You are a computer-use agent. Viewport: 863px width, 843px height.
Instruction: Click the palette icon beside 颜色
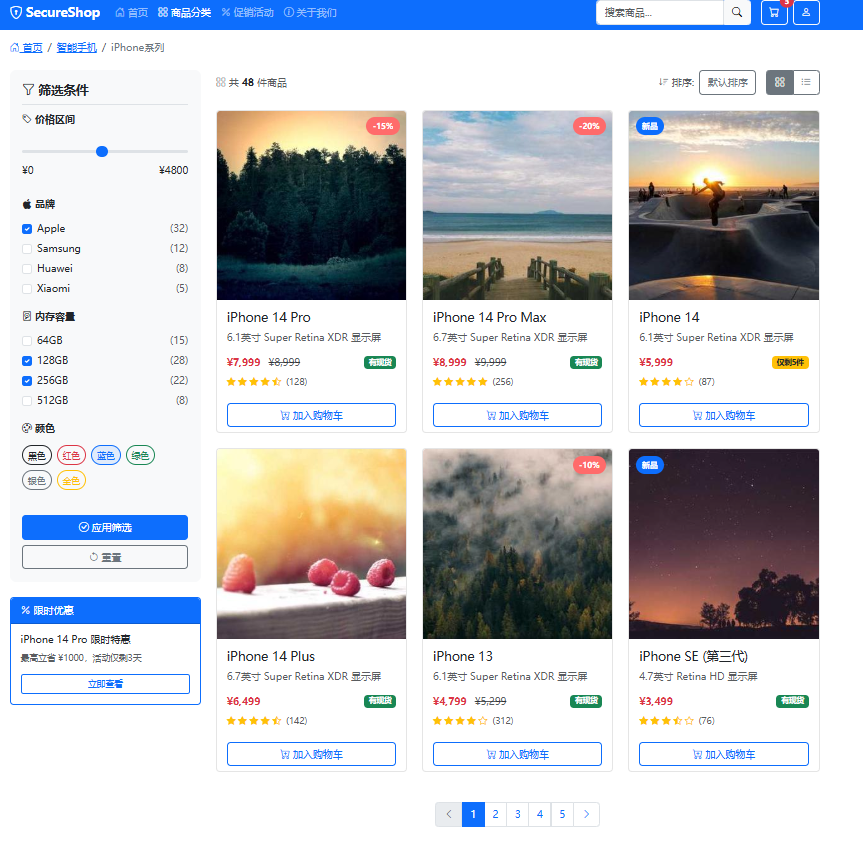26,428
